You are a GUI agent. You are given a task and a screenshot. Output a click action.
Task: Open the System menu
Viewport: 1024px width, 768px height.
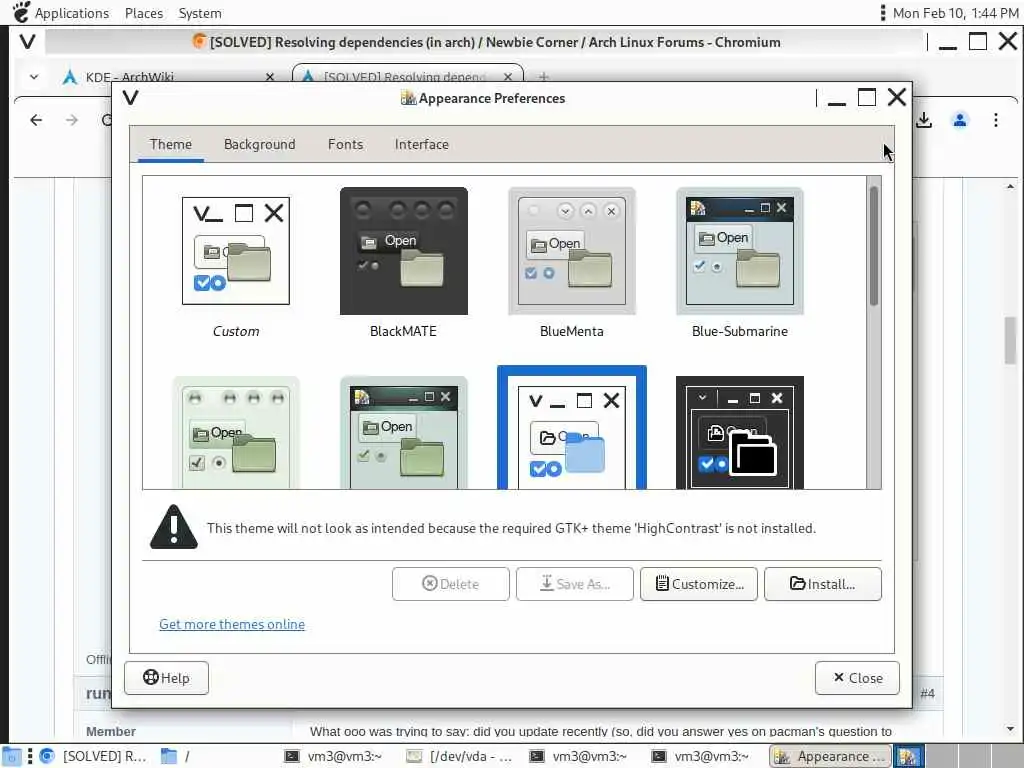[x=200, y=13]
